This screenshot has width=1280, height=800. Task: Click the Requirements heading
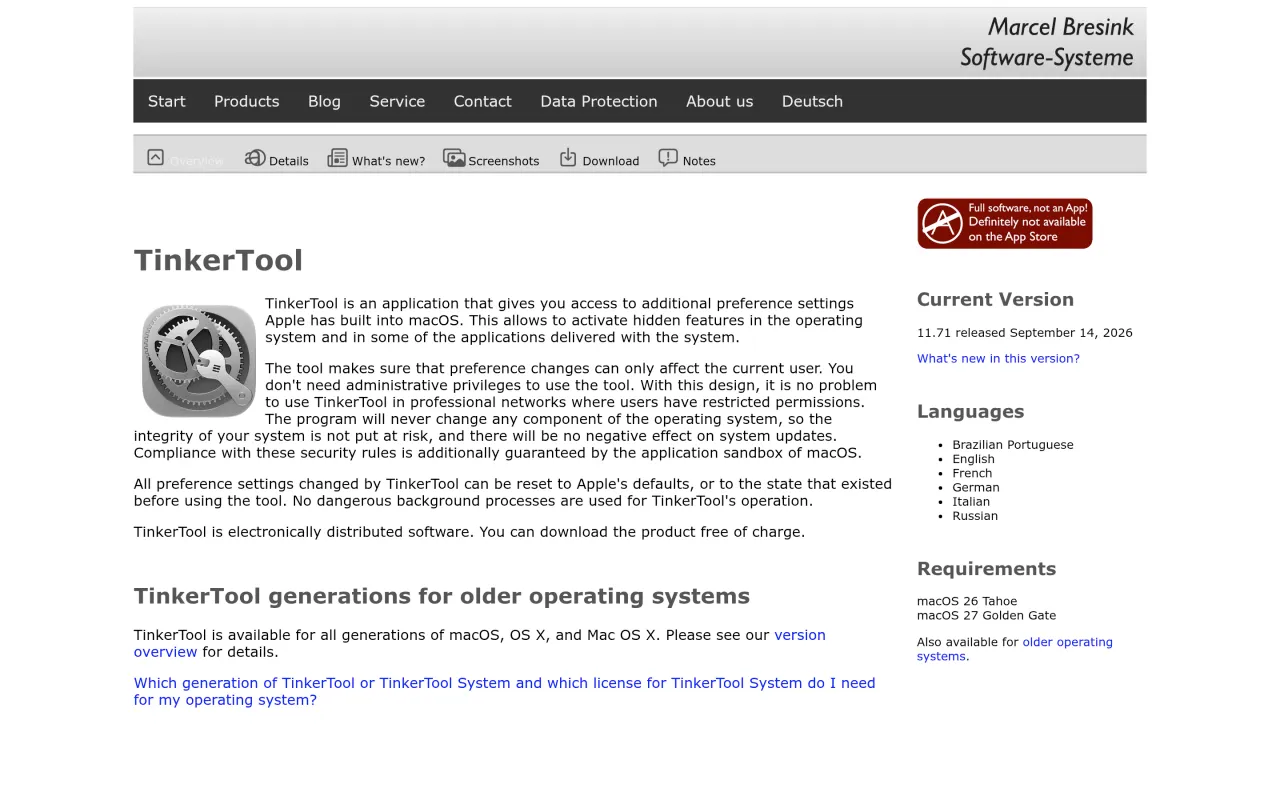coord(986,569)
